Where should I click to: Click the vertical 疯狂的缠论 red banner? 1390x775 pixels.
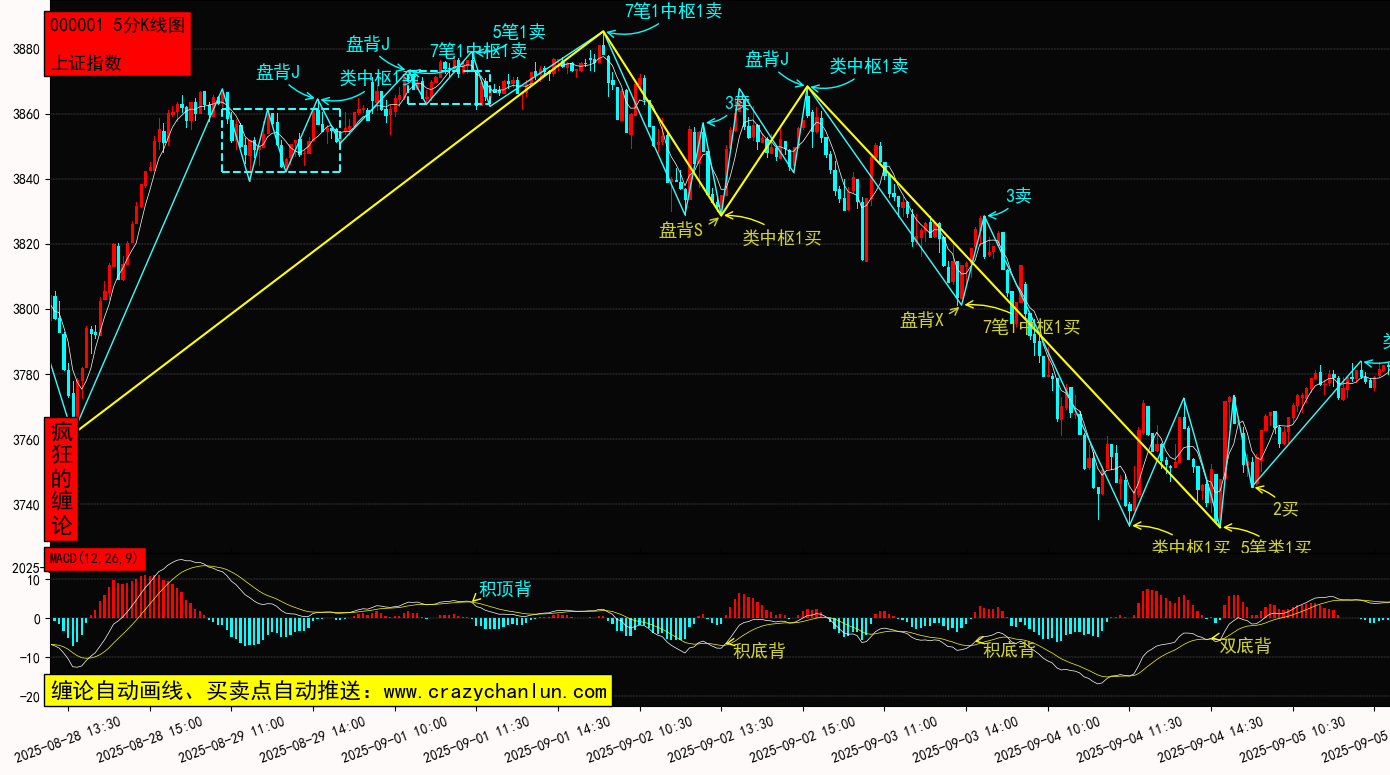[x=62, y=479]
